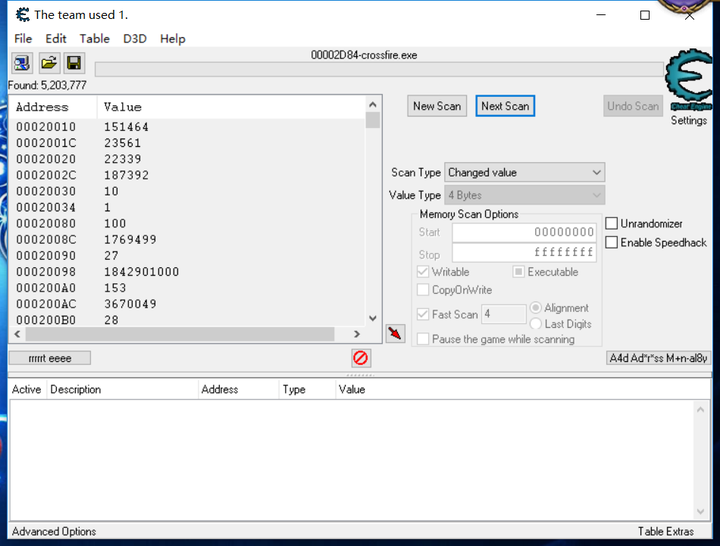Click the save floppy disk icon
The image size is (720, 546).
pyautogui.click(x=74, y=63)
